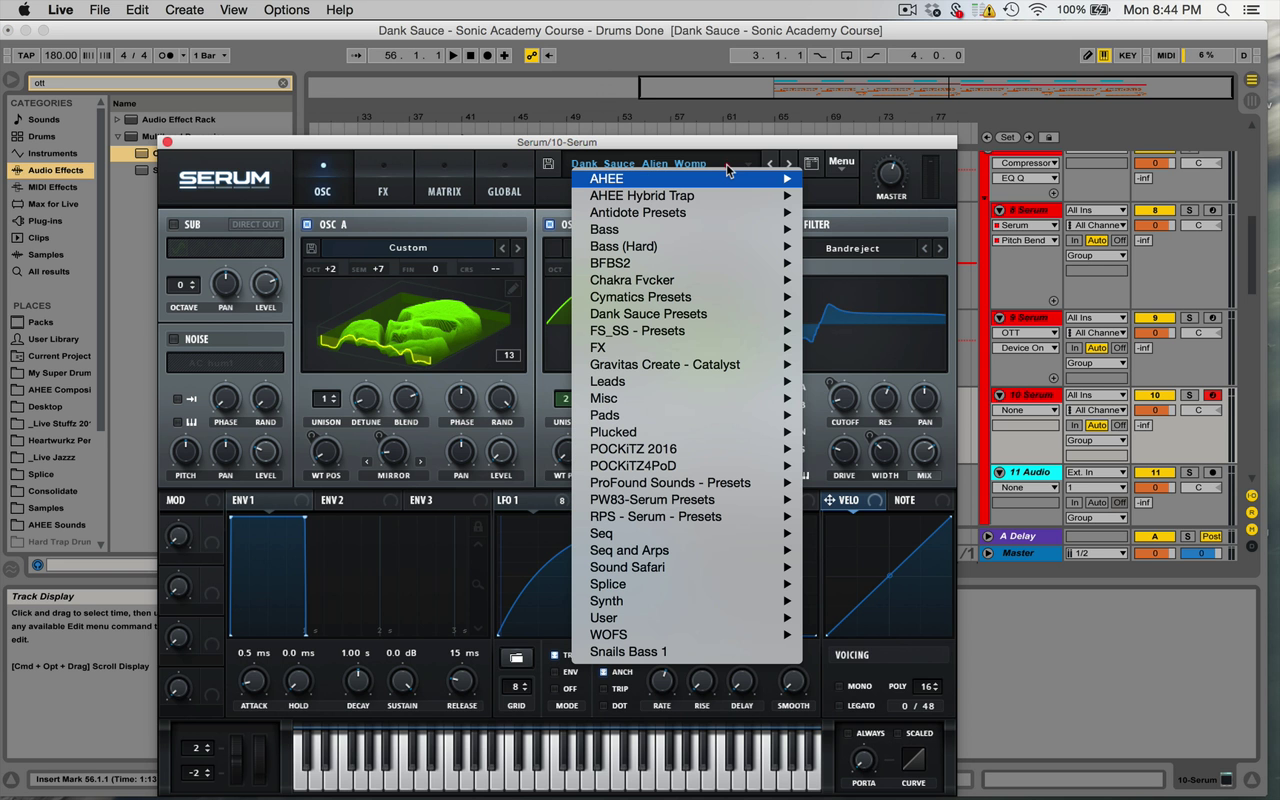This screenshot has width=1280, height=800.
Task: Click the Back to Arrangement arrow
Action: click(549, 56)
